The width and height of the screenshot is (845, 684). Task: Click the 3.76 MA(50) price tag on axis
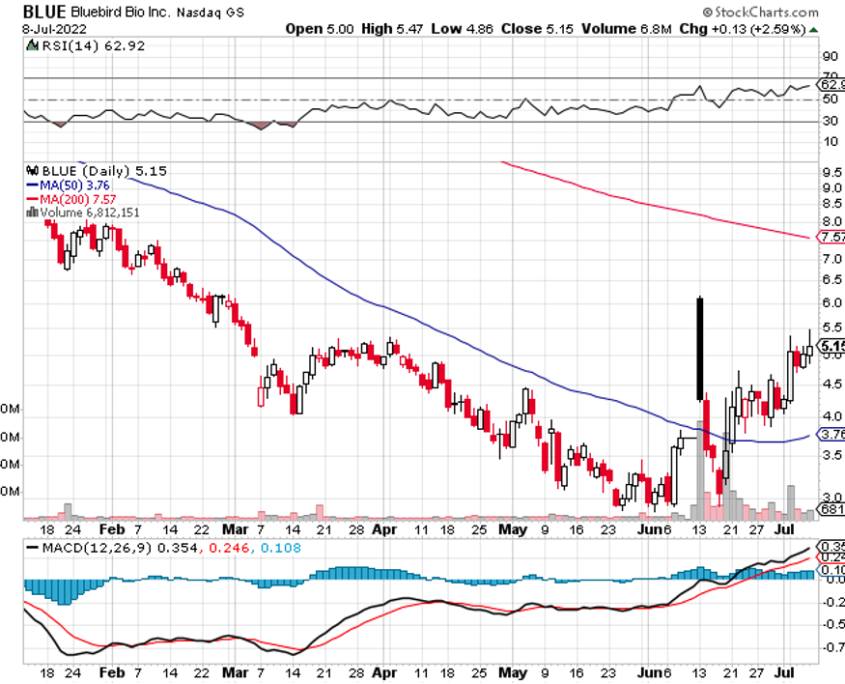pos(830,434)
